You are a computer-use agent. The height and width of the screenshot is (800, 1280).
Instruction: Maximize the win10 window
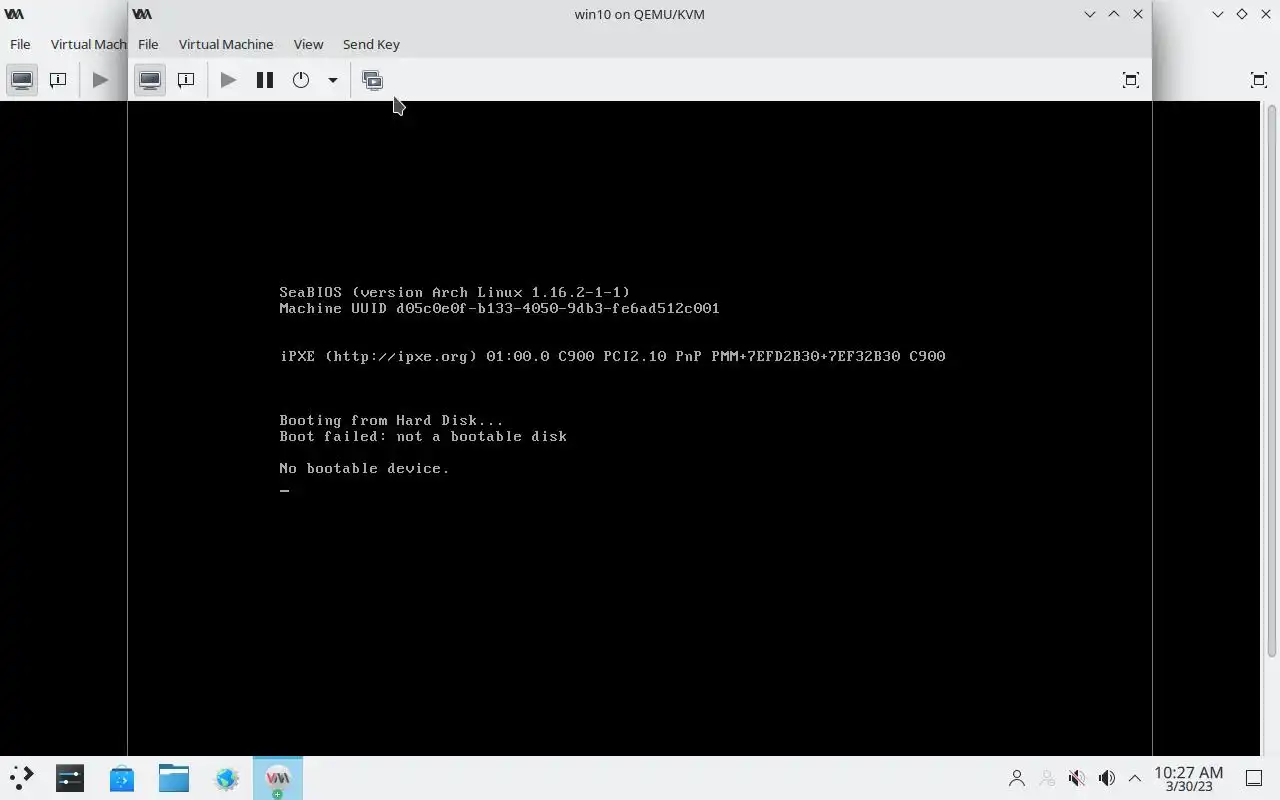1114,14
